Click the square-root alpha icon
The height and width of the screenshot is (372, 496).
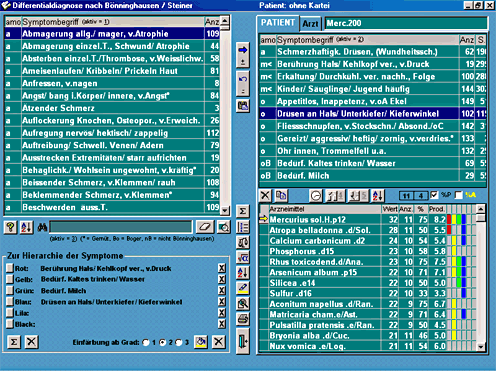pyautogui.click(x=243, y=258)
